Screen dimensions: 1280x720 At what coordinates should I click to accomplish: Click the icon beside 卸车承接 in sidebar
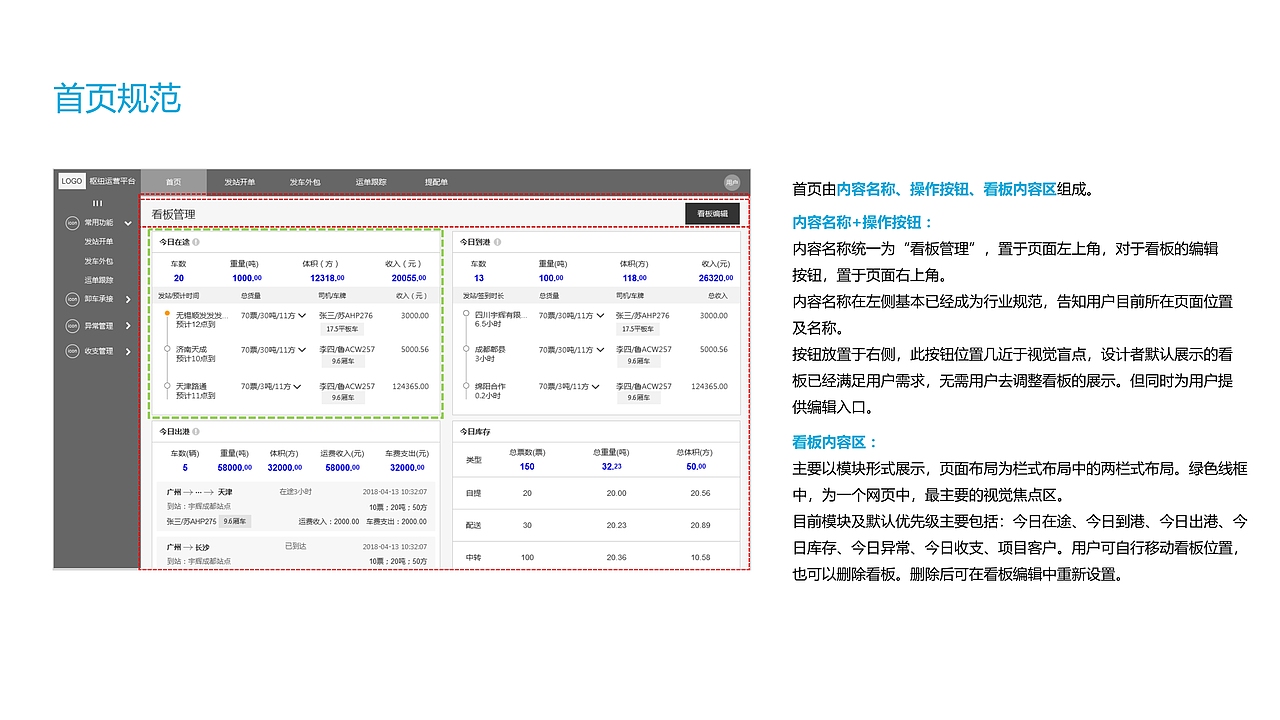pos(71,298)
